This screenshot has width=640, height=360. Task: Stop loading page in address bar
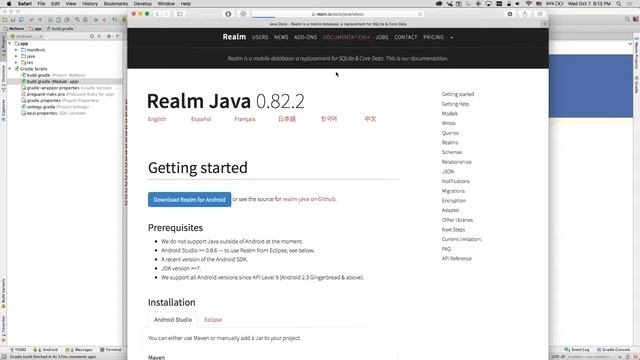420,14
